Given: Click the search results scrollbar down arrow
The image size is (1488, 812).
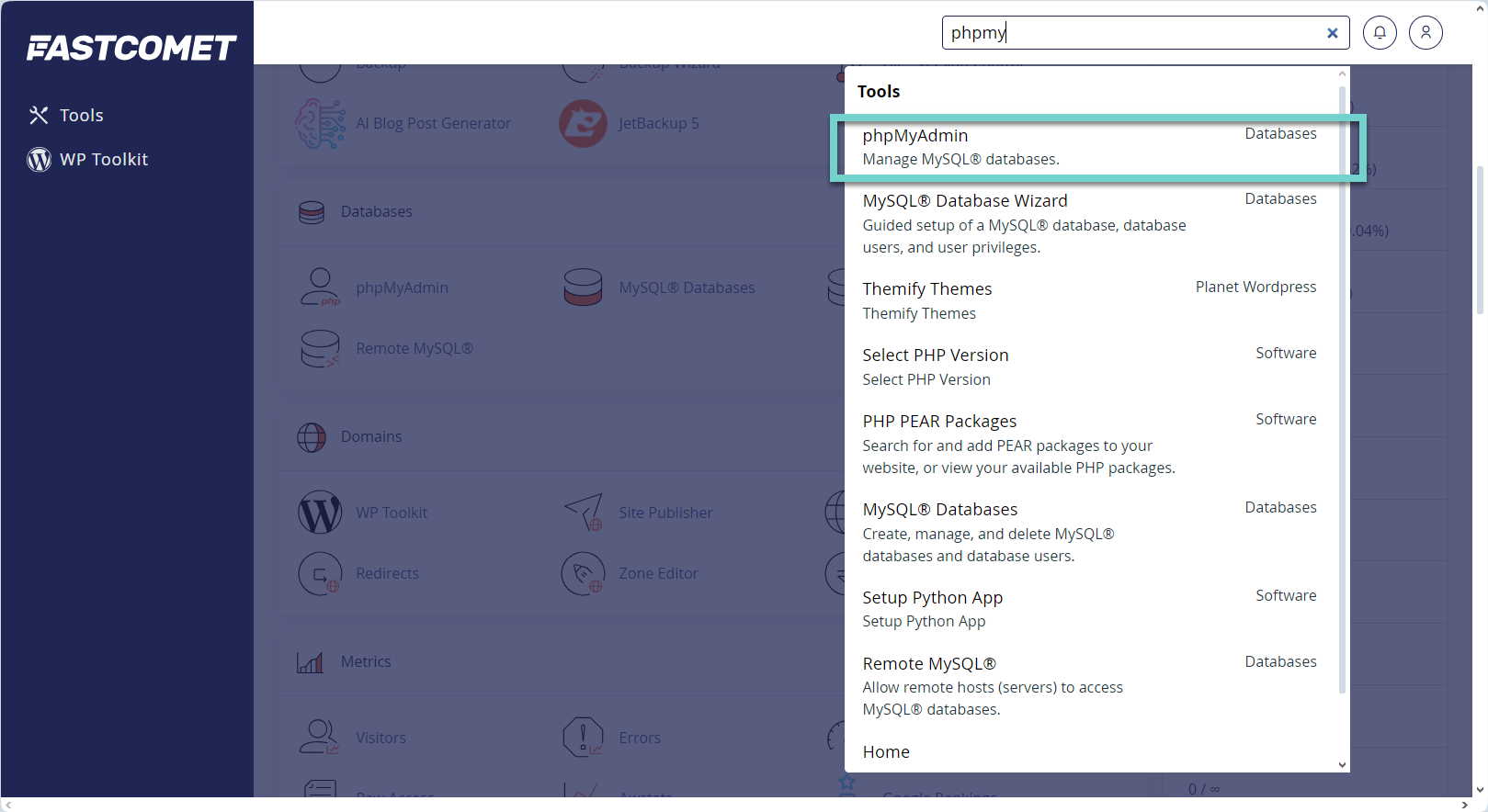Looking at the screenshot, I should tap(1342, 764).
